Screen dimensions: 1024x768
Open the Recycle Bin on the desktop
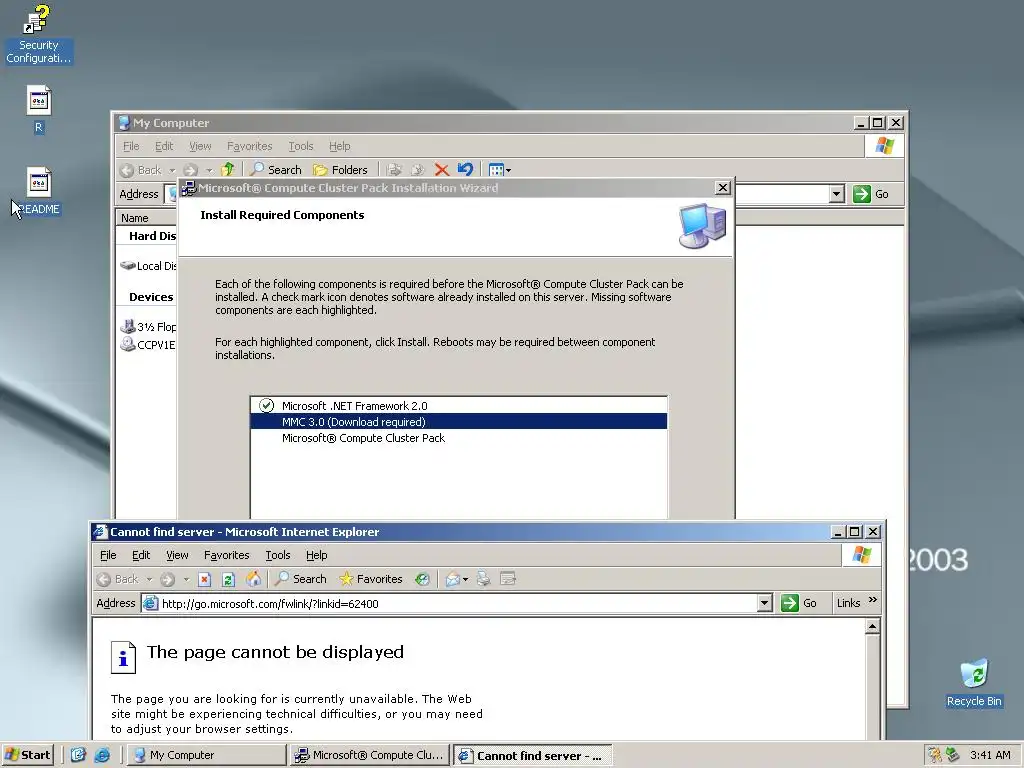click(974, 682)
